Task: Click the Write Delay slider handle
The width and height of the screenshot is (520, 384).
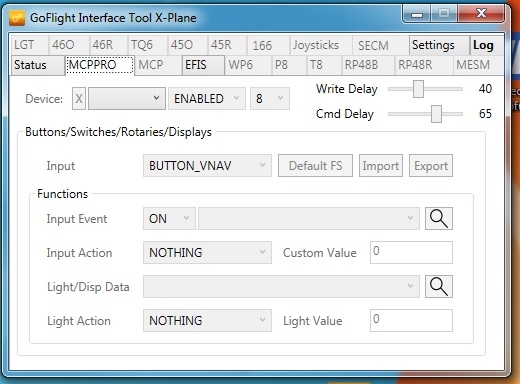Action: pos(418,89)
